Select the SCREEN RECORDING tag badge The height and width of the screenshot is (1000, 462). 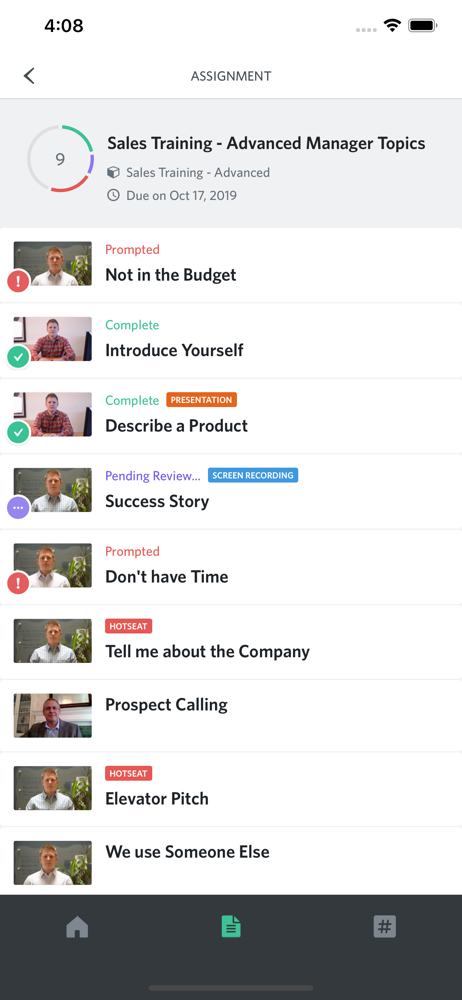(253, 475)
